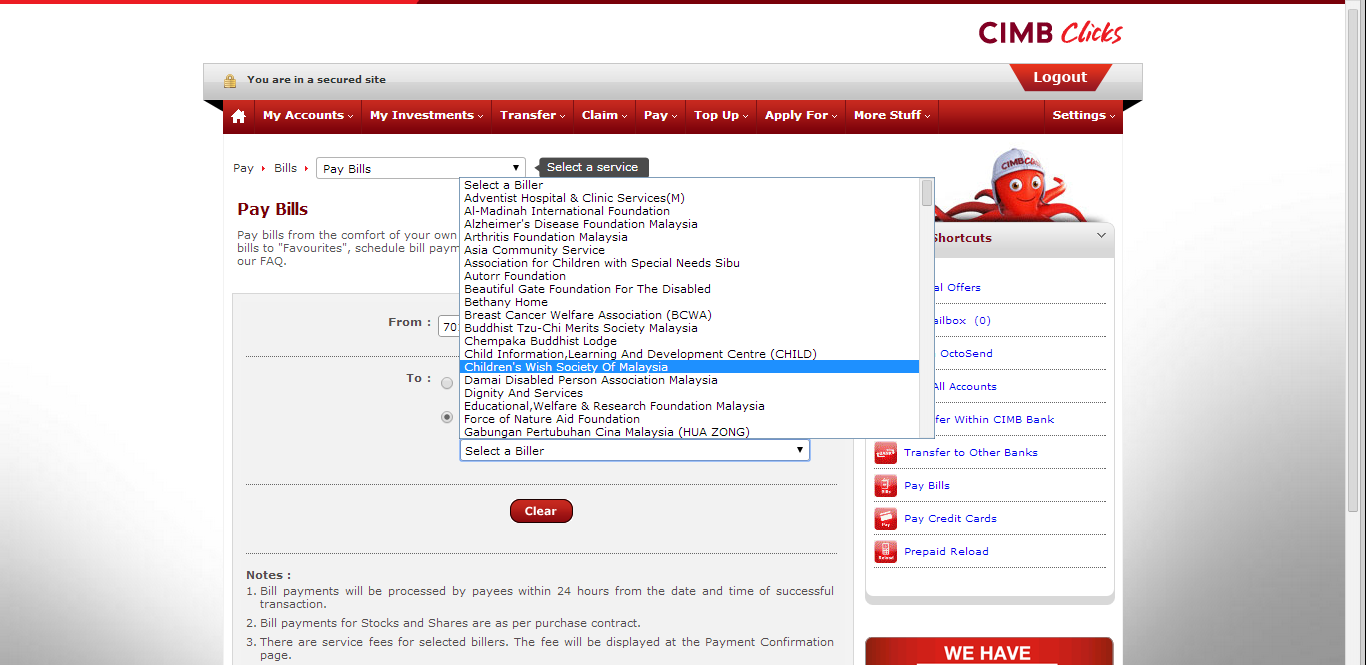Click the Clear button
The image size is (1366, 665).
pyautogui.click(x=541, y=511)
